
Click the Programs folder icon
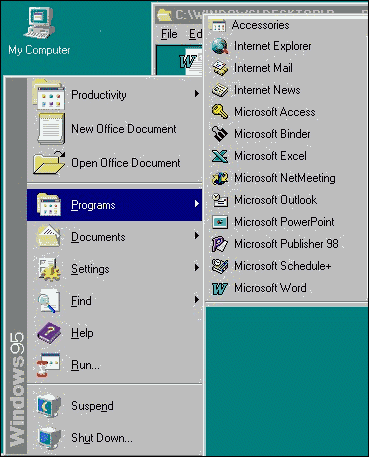(x=49, y=205)
